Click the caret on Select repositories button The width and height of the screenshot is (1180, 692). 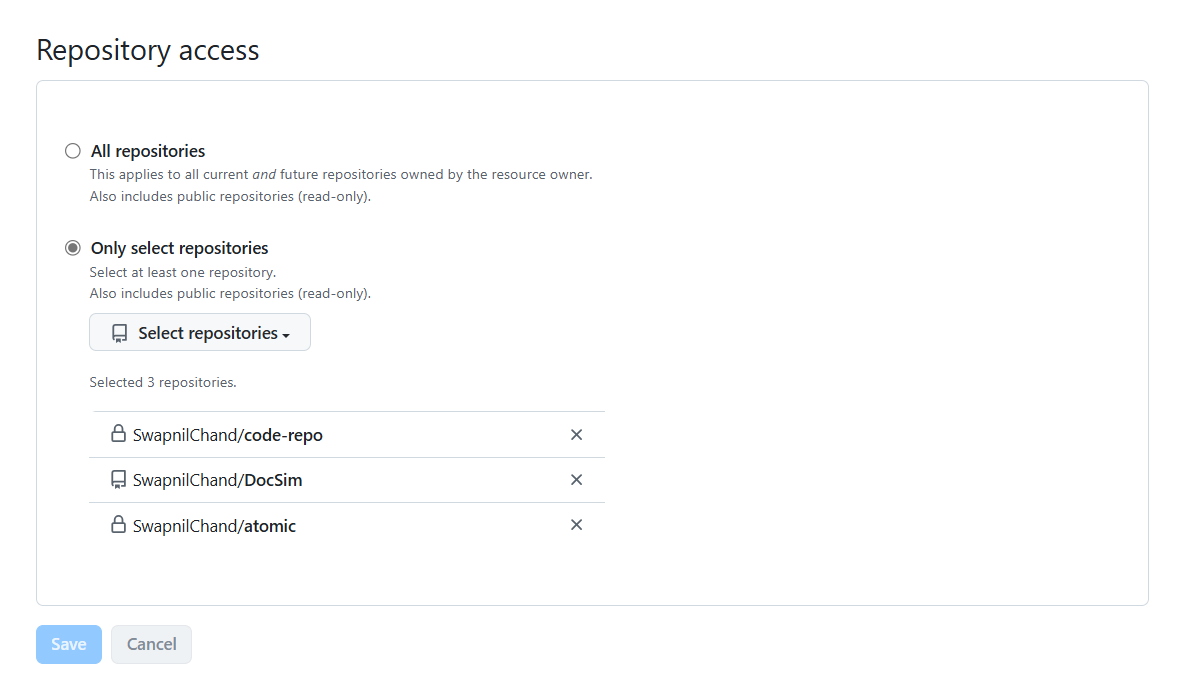pyautogui.click(x=286, y=333)
